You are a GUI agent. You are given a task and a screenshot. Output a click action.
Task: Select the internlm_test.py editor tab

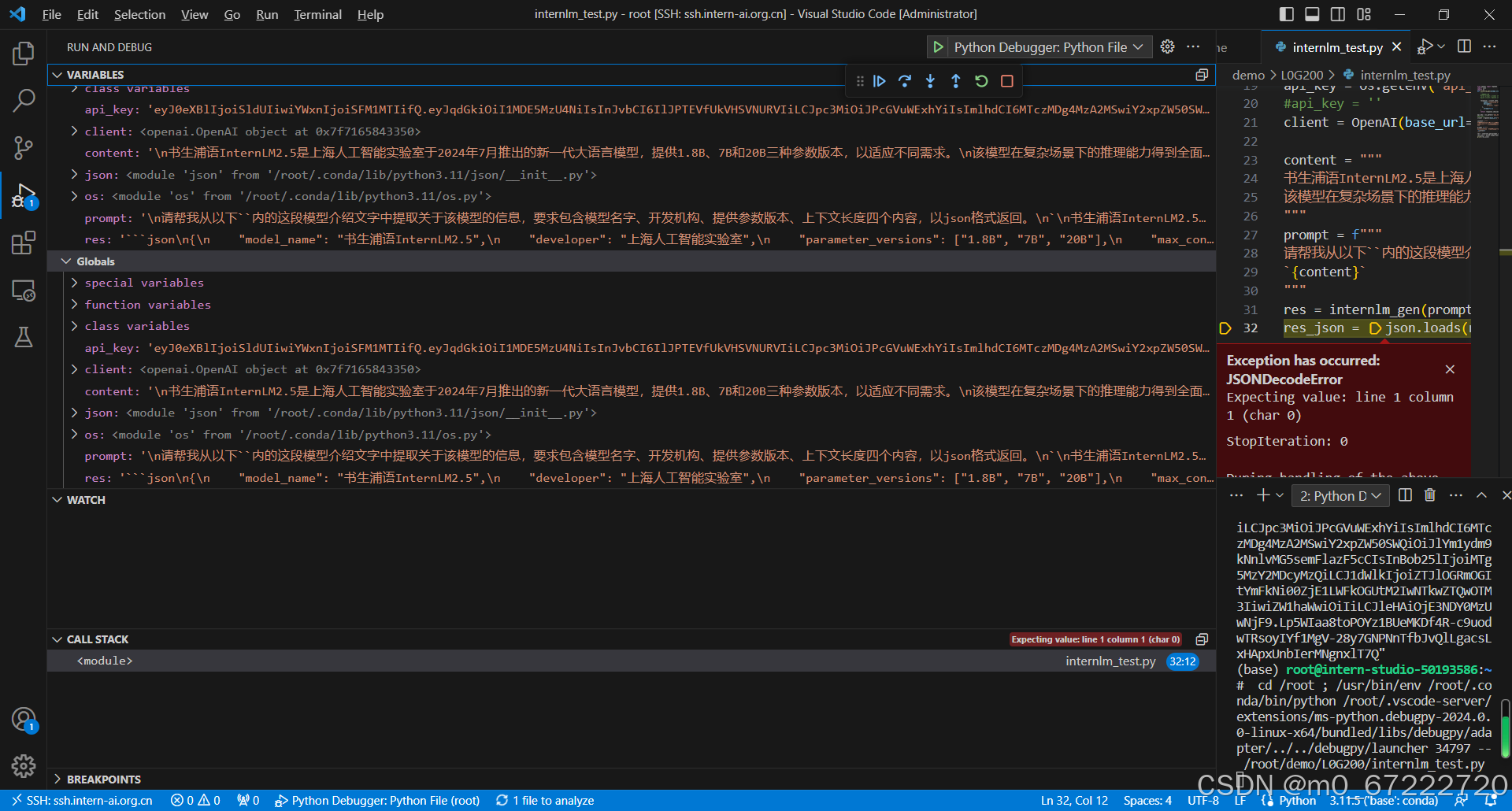[1335, 47]
